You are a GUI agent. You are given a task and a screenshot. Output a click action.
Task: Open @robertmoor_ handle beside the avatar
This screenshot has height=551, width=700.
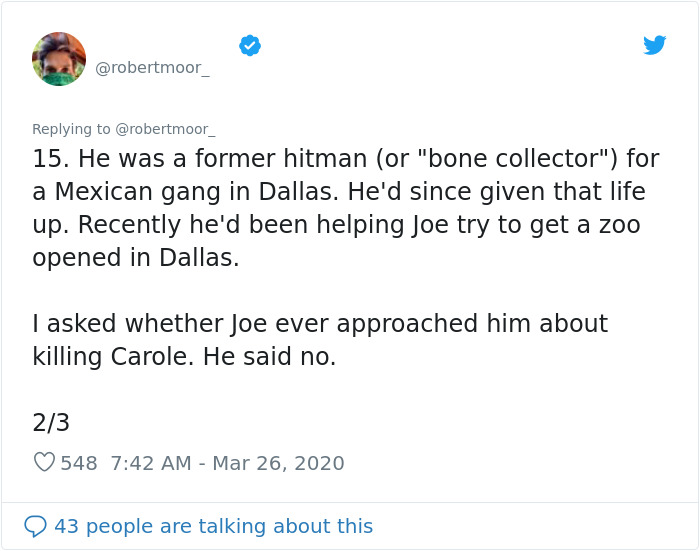(152, 68)
